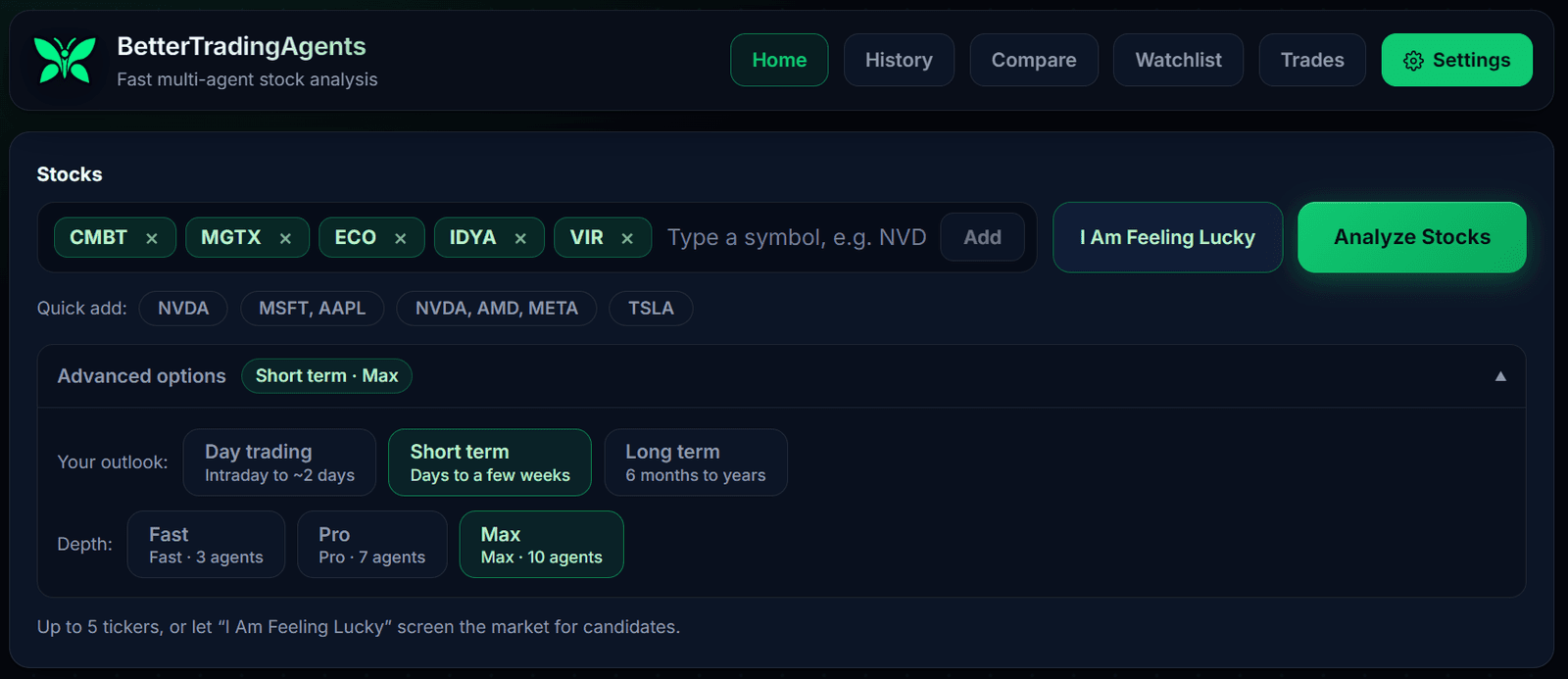This screenshot has width=1568, height=679.
Task: Quick add NVDA, AMD, META
Action: pyautogui.click(x=497, y=308)
